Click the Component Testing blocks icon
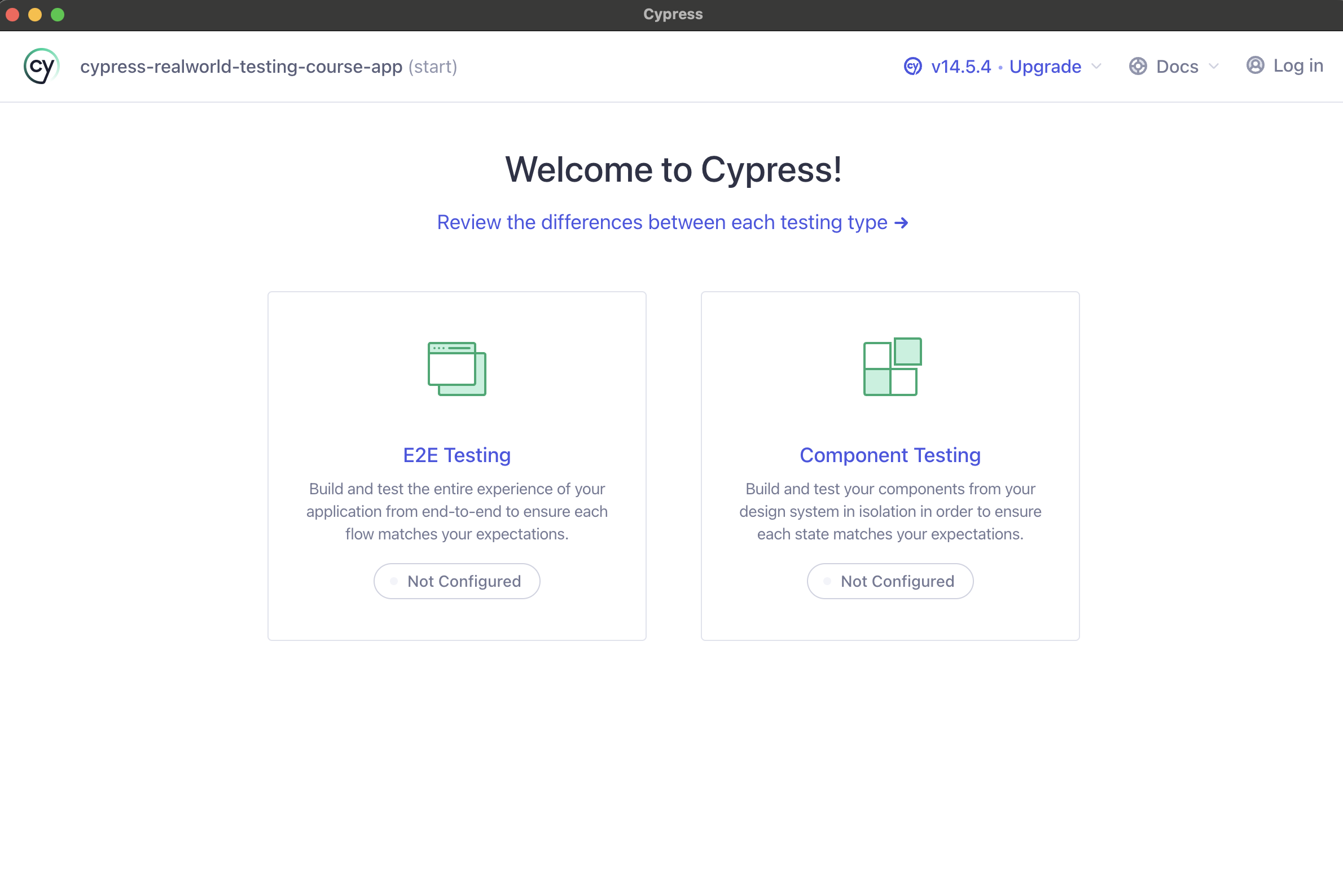The width and height of the screenshot is (1343, 896). click(892, 367)
